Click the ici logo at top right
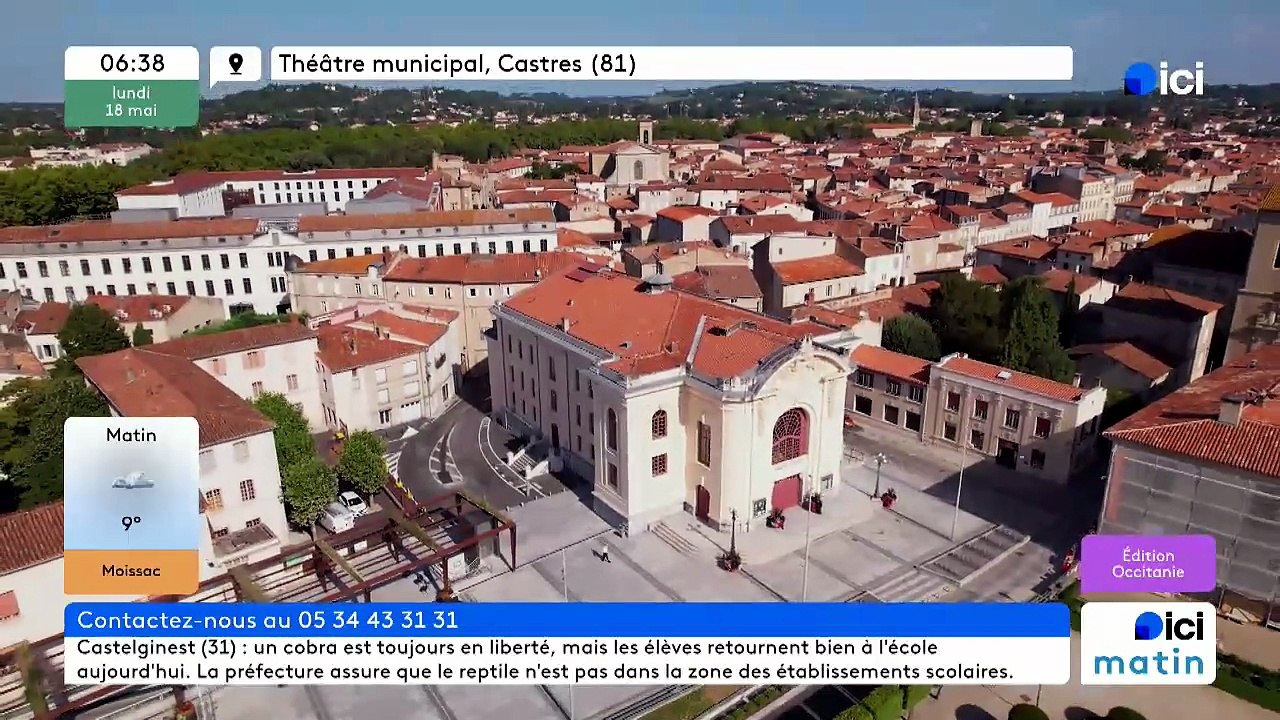The image size is (1280, 720). pos(1164,79)
